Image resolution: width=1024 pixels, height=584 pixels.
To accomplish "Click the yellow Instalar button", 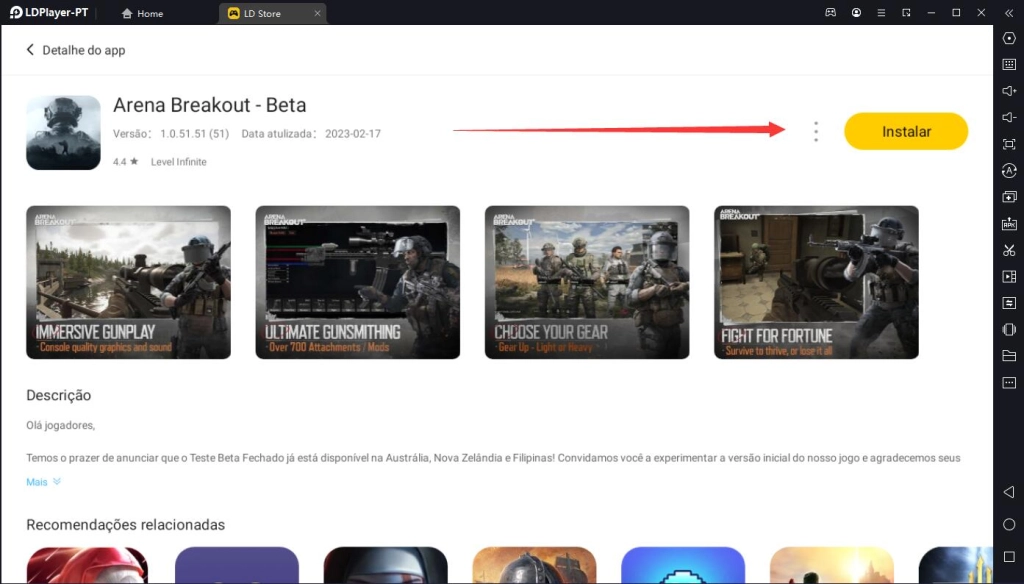I will (x=906, y=132).
